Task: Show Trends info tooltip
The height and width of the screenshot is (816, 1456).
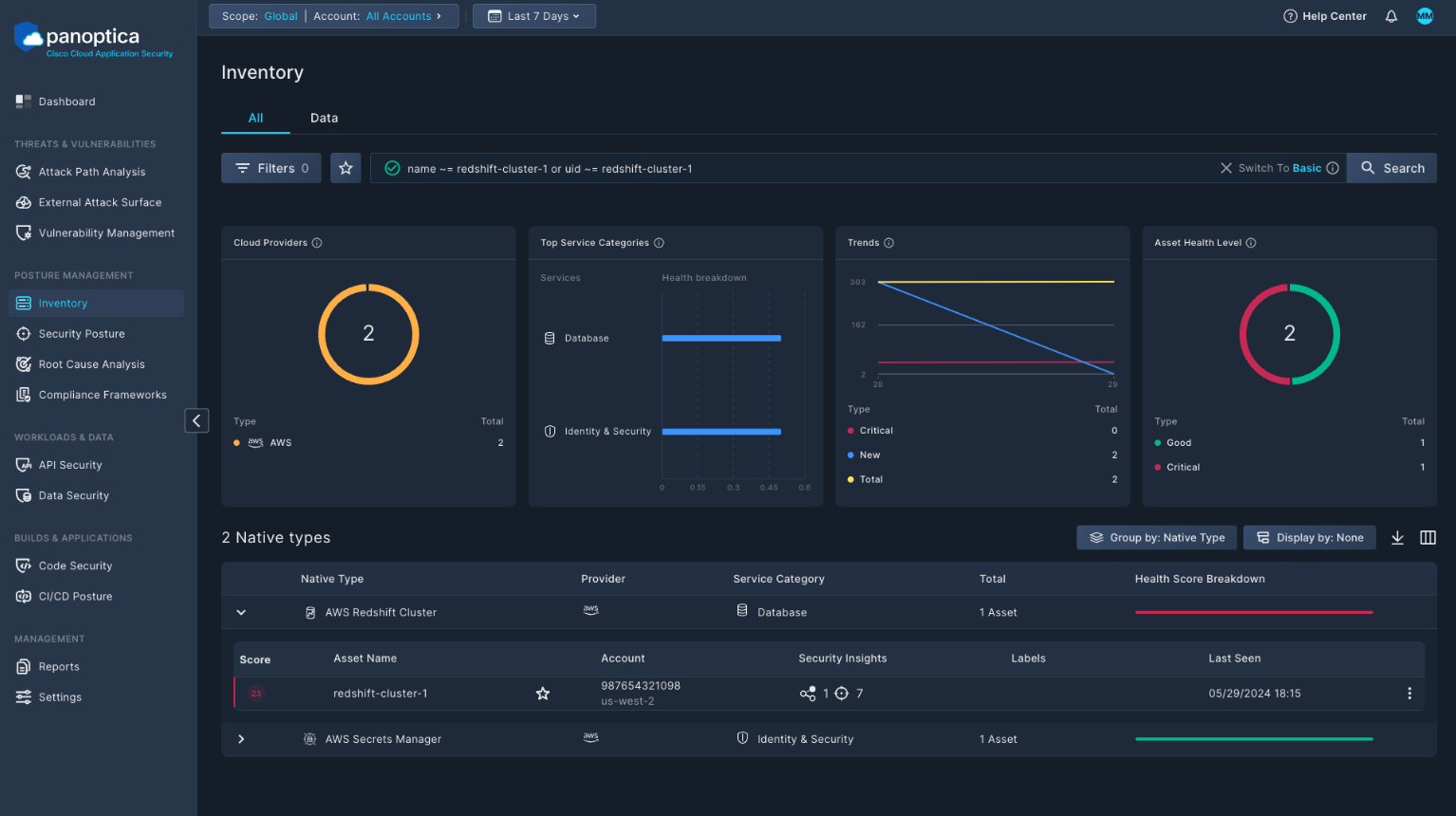Action: coord(888,243)
